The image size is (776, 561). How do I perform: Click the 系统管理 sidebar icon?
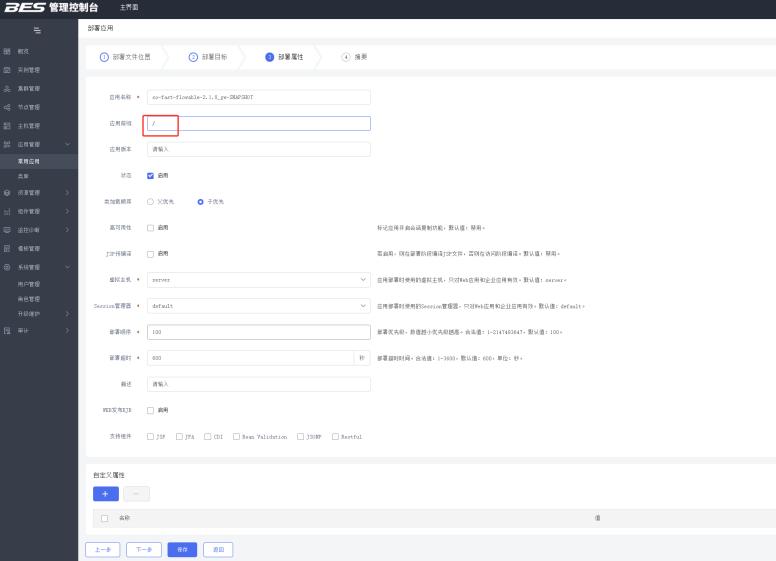tap(7, 267)
